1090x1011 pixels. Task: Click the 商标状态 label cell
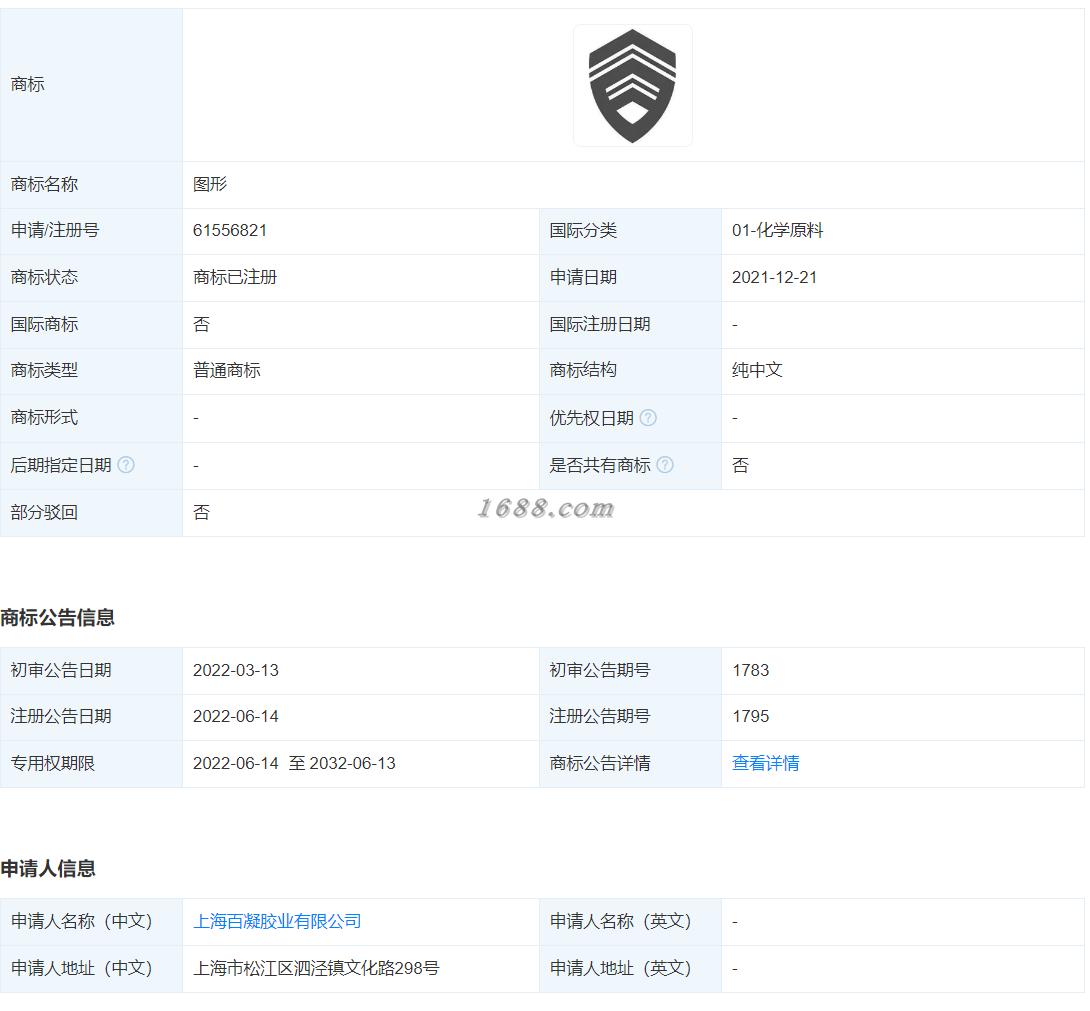pos(91,277)
